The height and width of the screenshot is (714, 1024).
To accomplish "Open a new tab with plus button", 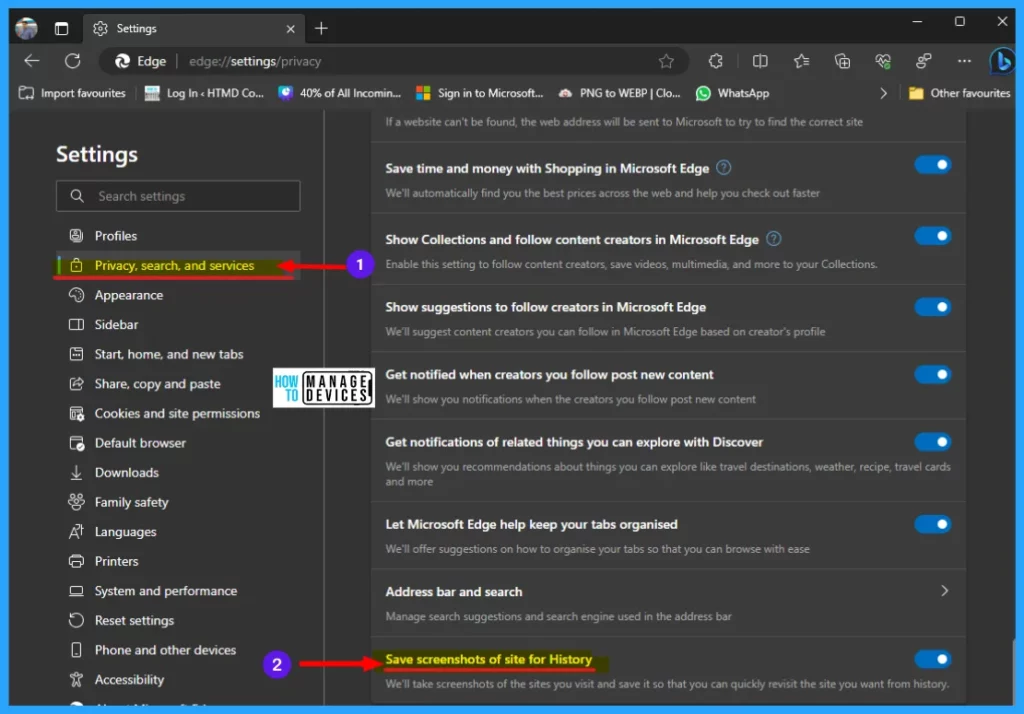I will pos(321,29).
